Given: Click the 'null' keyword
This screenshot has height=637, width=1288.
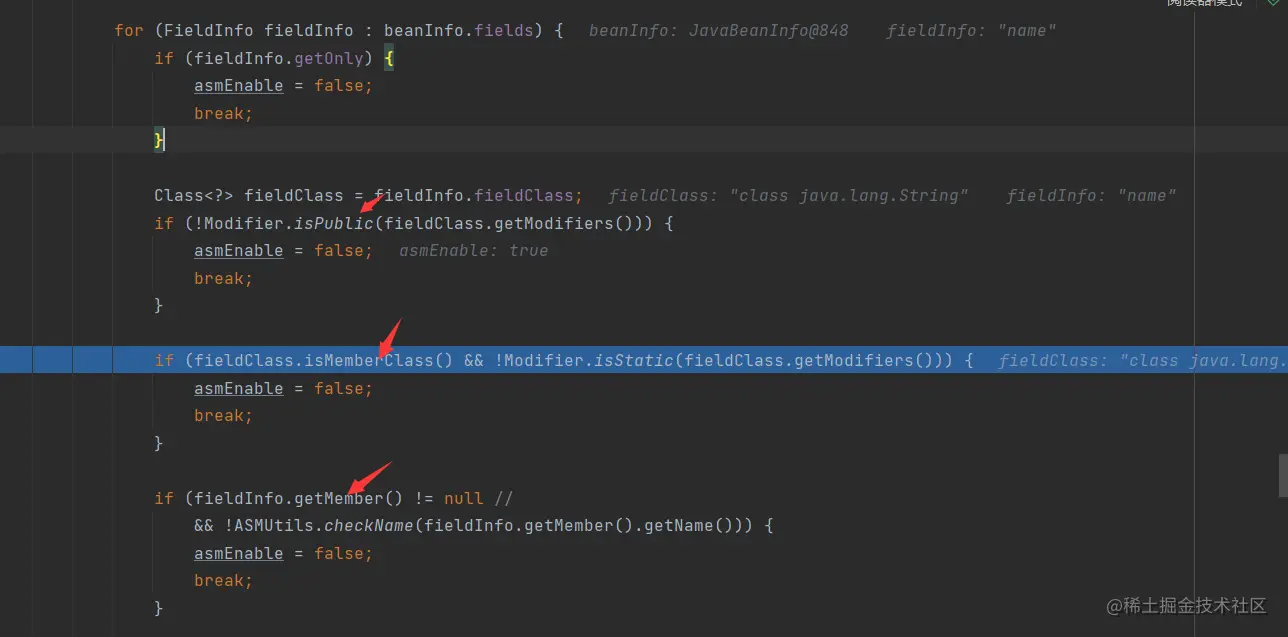Looking at the screenshot, I should click(464, 498).
